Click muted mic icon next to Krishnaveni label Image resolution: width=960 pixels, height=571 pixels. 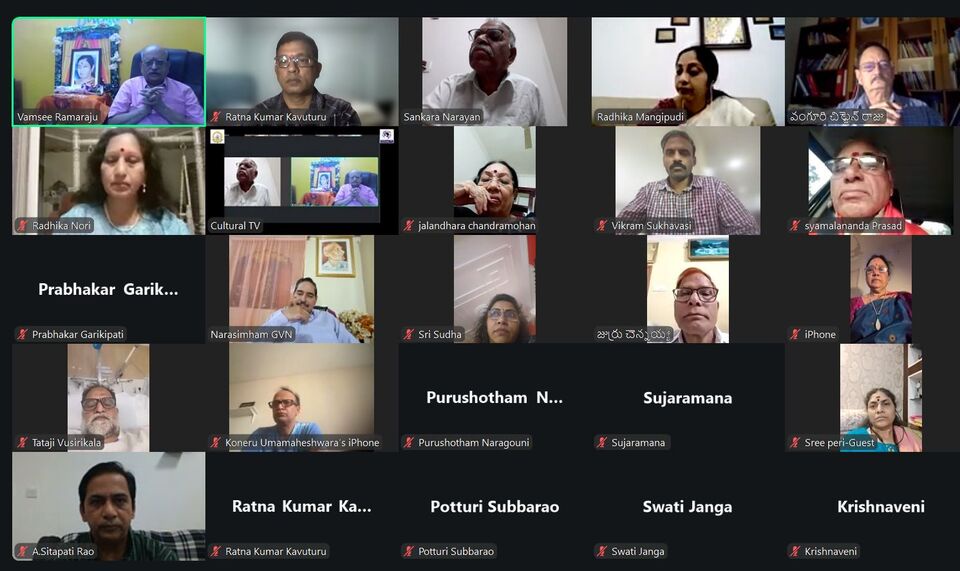click(795, 551)
